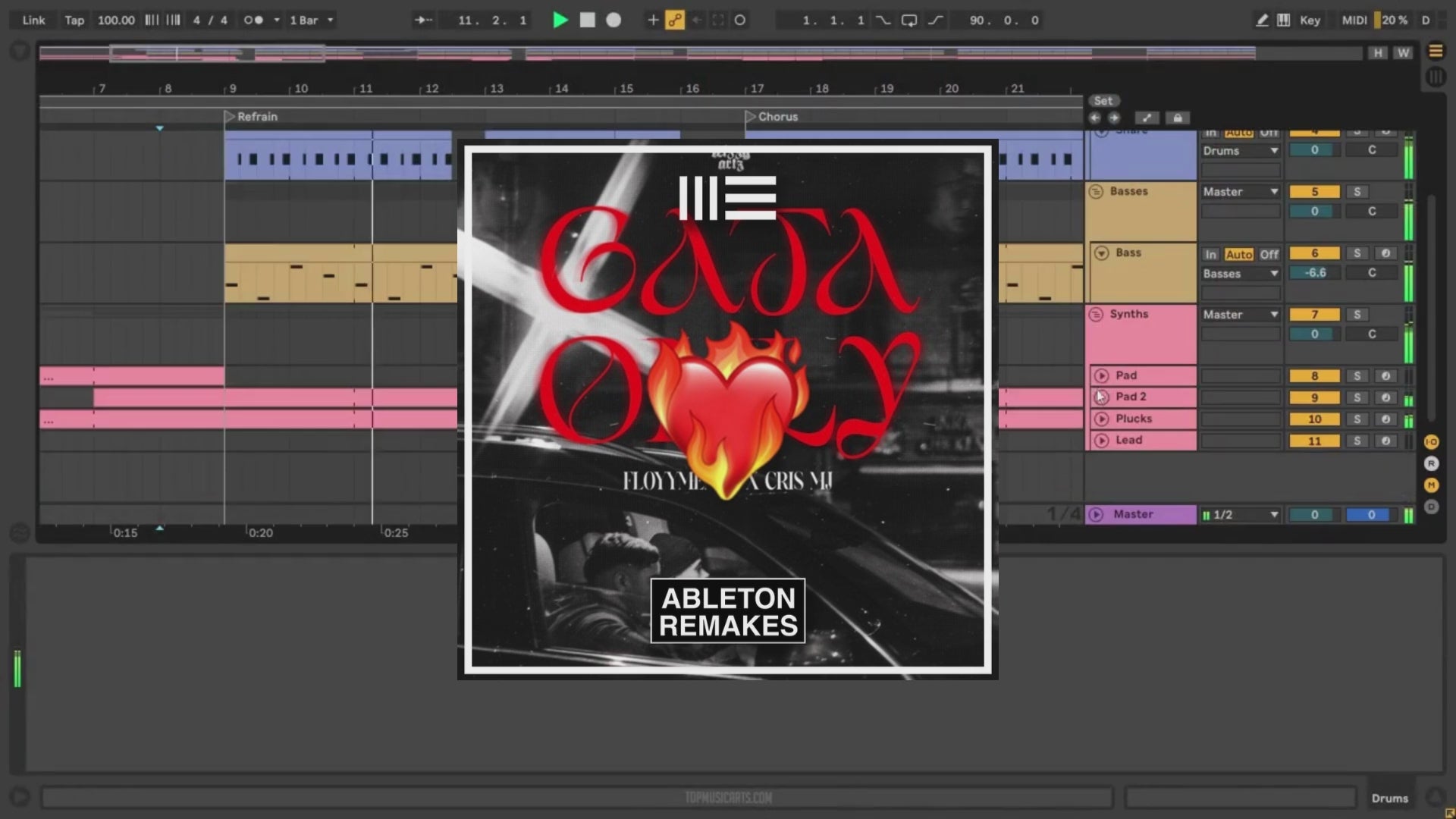Unfold the Lead track

(1102, 441)
